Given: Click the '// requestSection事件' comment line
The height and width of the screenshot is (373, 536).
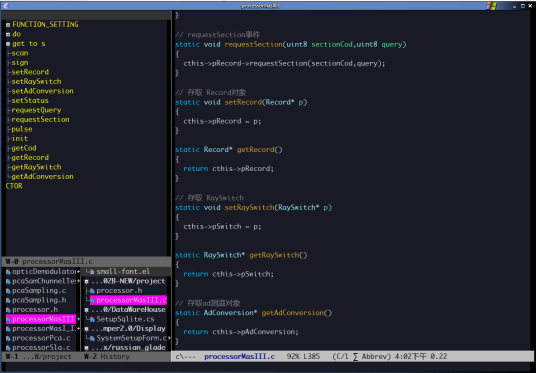Looking at the screenshot, I should coord(217,35).
